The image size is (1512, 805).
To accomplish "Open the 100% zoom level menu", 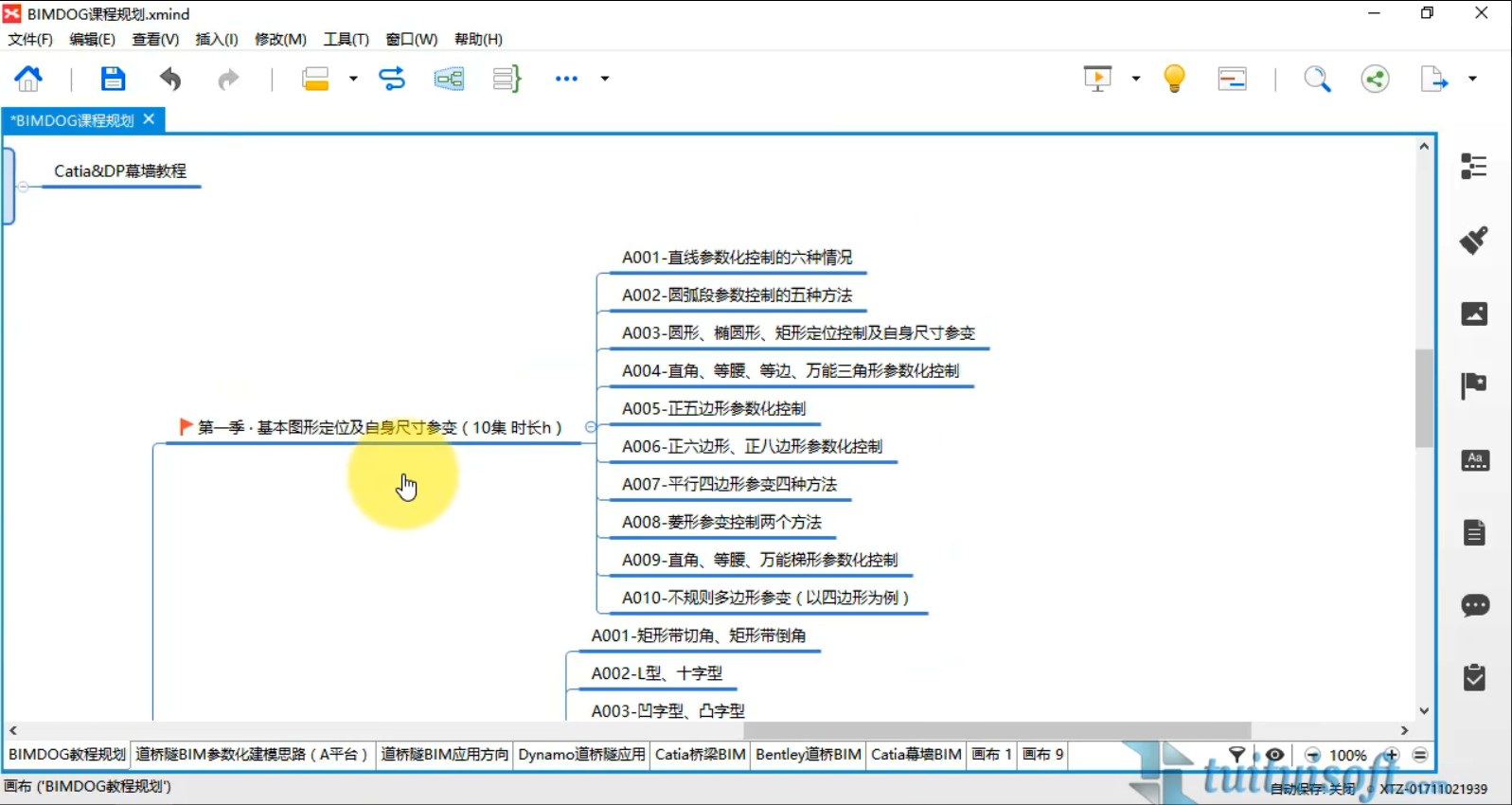I will 1348,755.
